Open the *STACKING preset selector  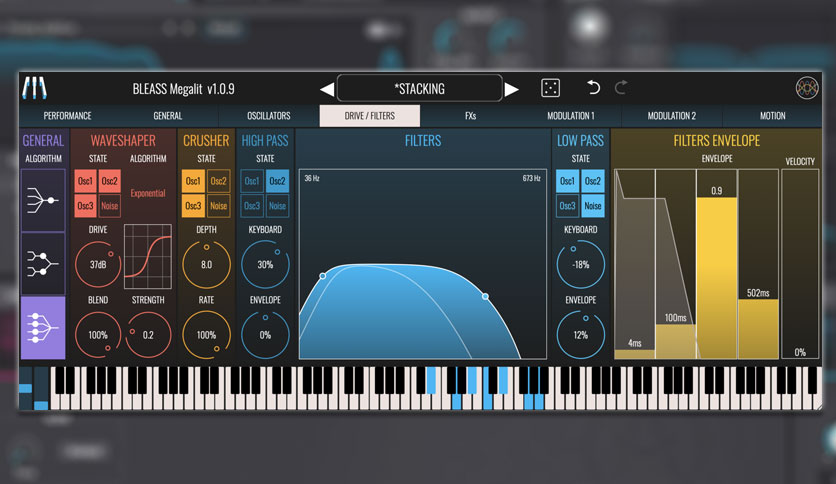[x=420, y=88]
